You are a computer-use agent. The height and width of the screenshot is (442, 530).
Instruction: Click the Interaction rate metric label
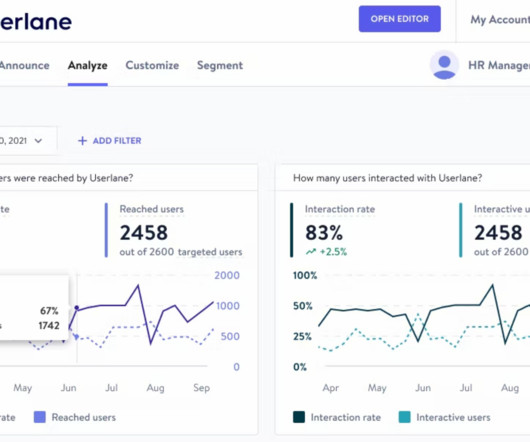[x=340, y=209]
